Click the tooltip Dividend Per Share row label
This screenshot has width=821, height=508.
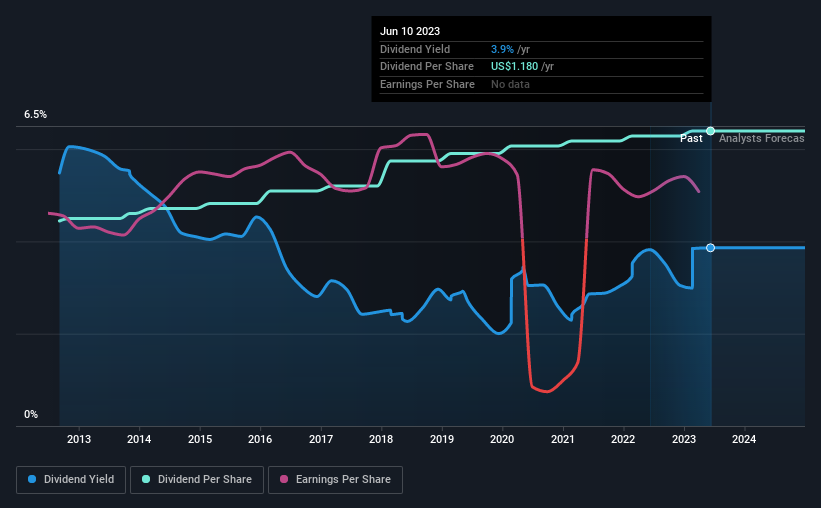point(427,67)
